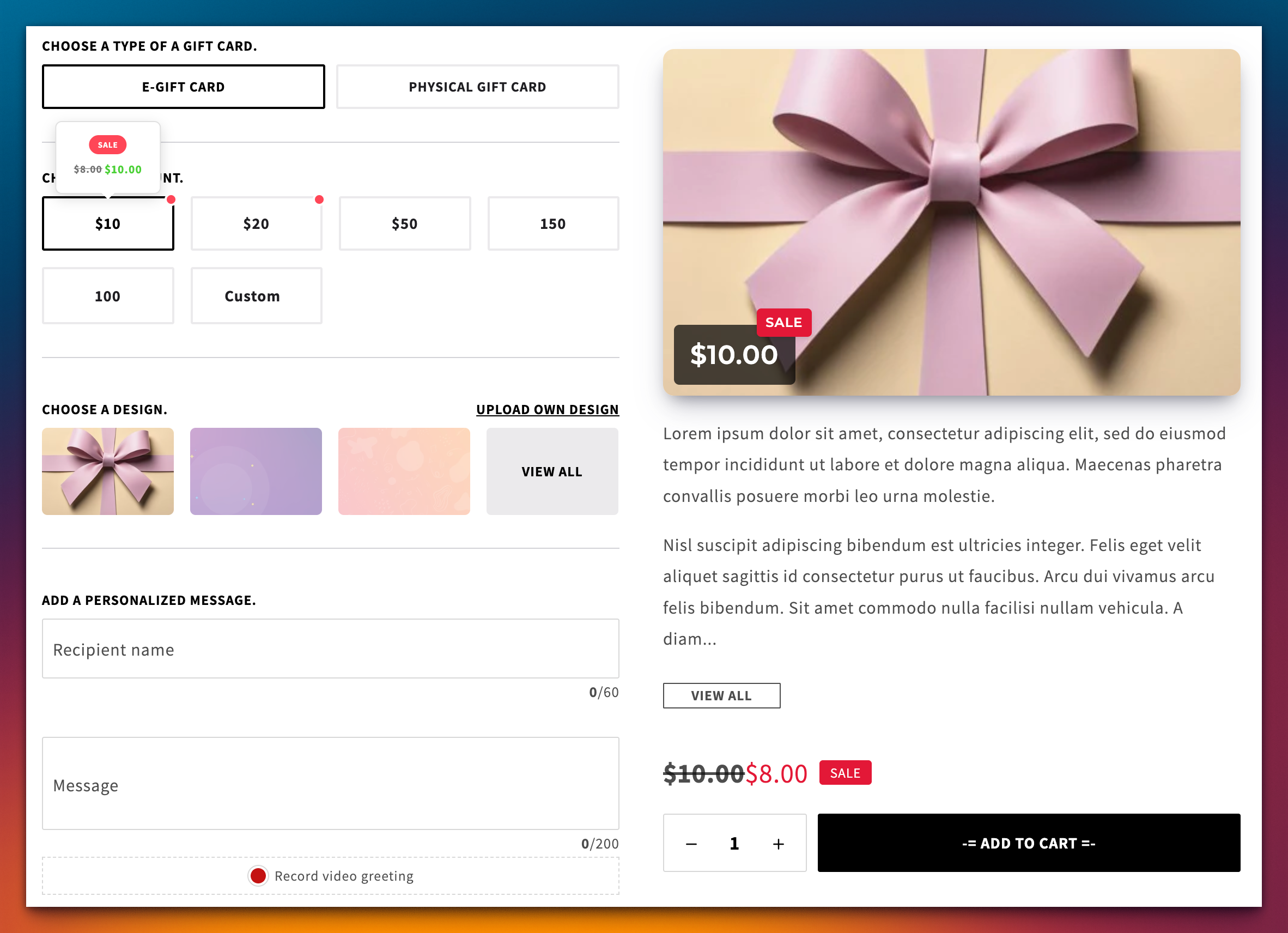Decrease quantity with the minus control

[x=691, y=843]
